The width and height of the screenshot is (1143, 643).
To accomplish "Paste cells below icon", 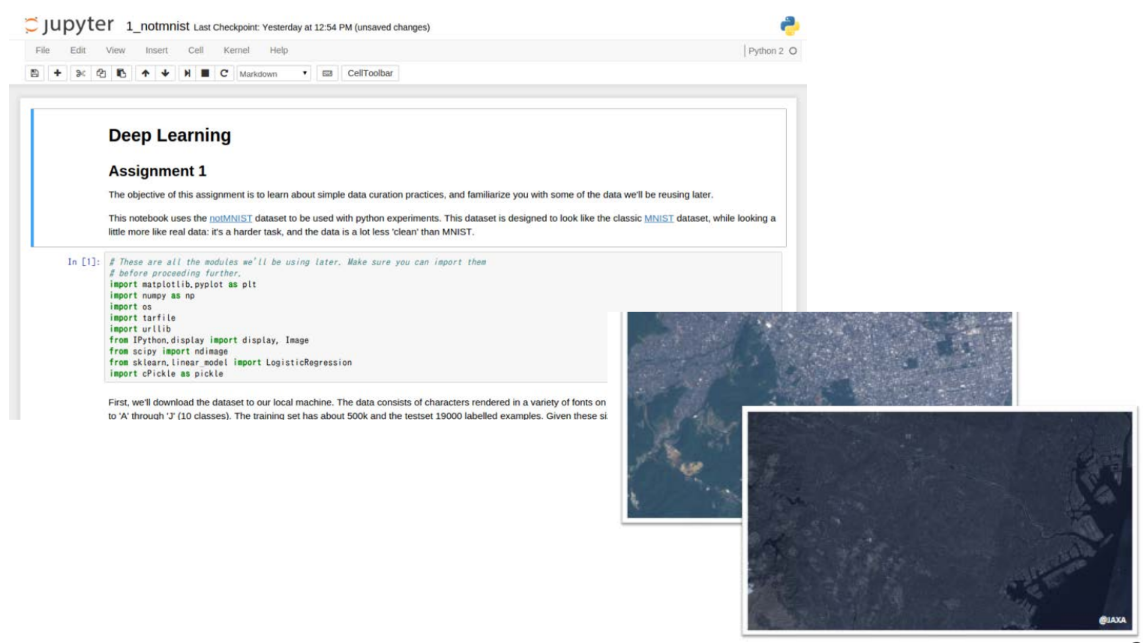I will click(x=121, y=73).
